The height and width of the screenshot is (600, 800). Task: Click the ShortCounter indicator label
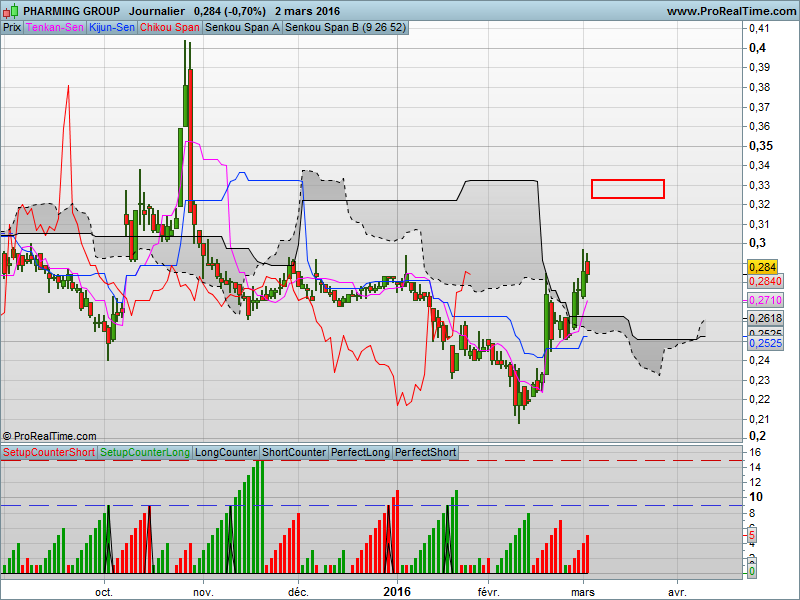[x=294, y=453]
